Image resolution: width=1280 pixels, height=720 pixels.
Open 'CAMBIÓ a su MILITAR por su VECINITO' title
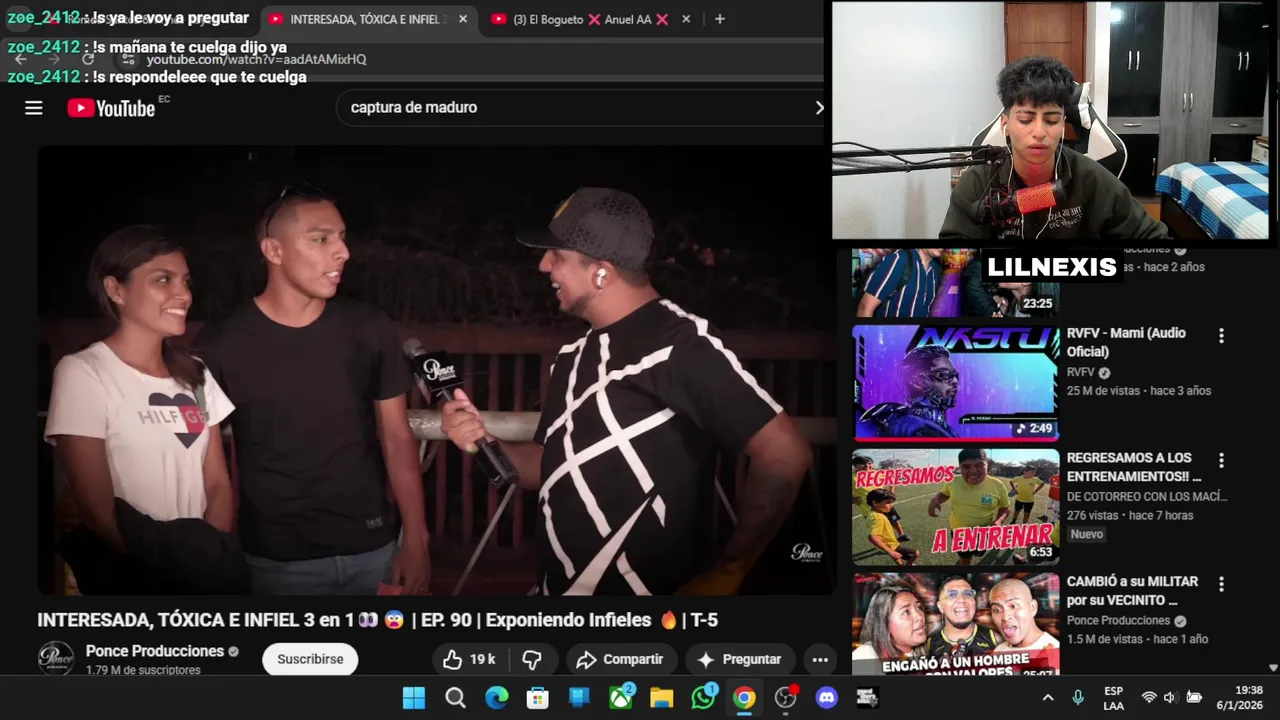pyautogui.click(x=1132, y=590)
